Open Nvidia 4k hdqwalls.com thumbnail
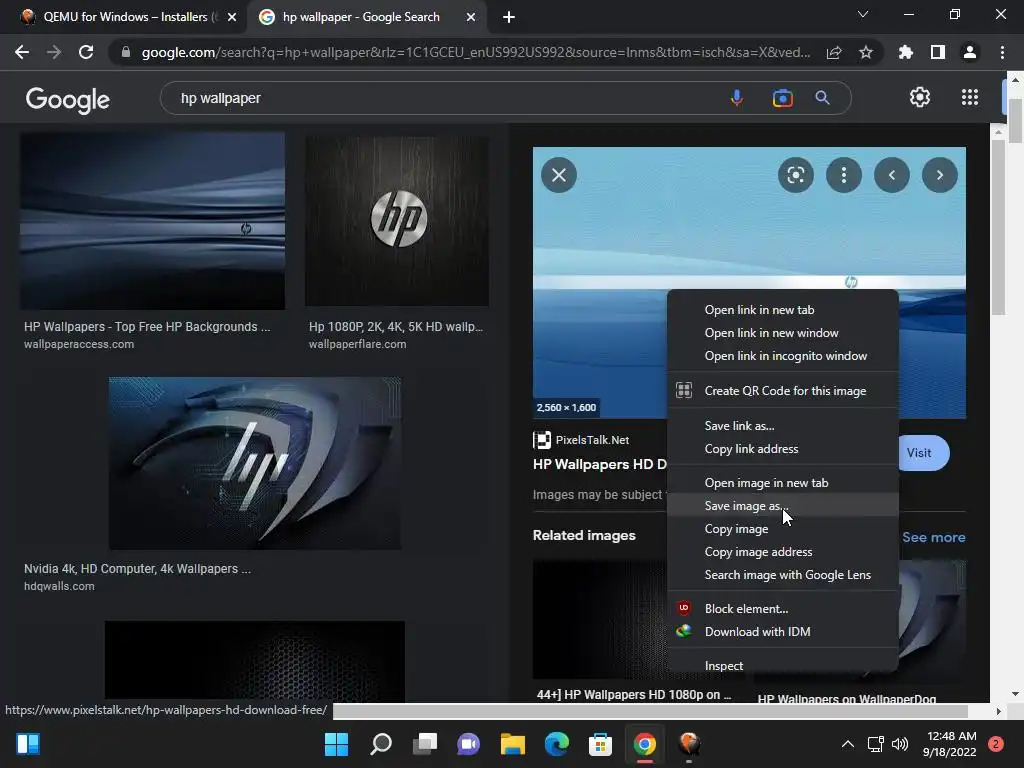The image size is (1024, 768). pos(255,463)
